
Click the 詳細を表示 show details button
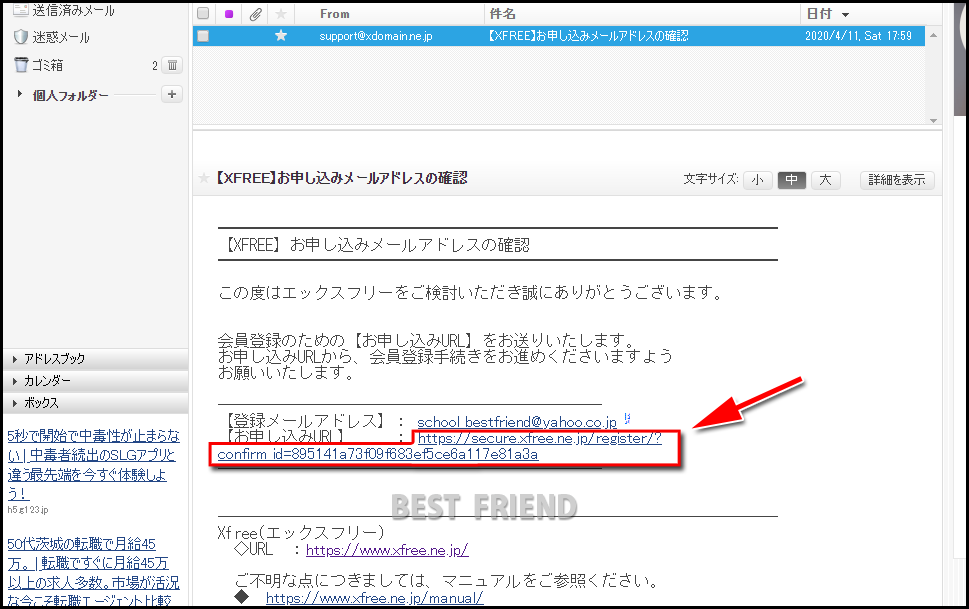coord(897,180)
